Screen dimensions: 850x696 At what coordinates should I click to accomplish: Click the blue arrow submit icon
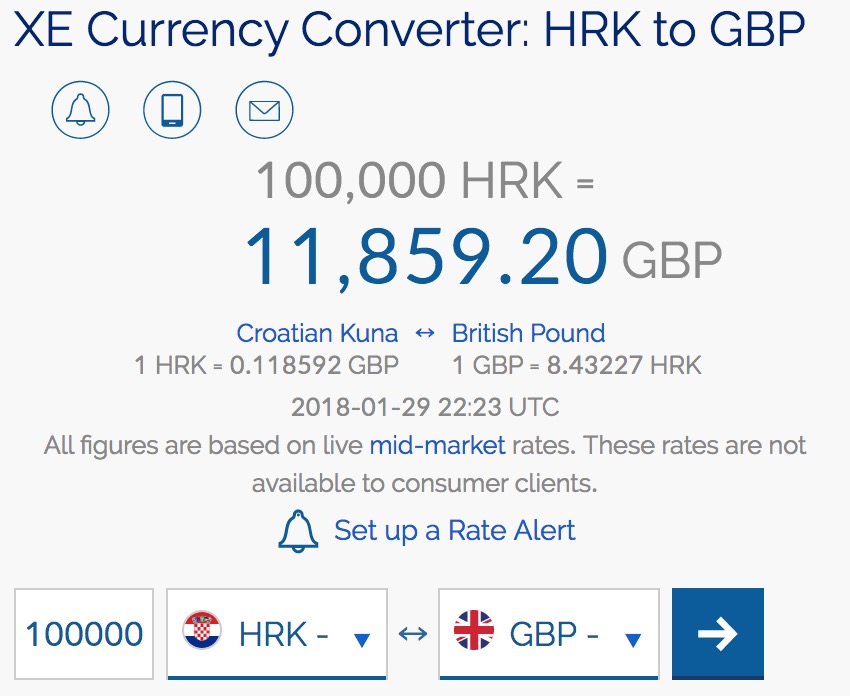[x=718, y=633]
